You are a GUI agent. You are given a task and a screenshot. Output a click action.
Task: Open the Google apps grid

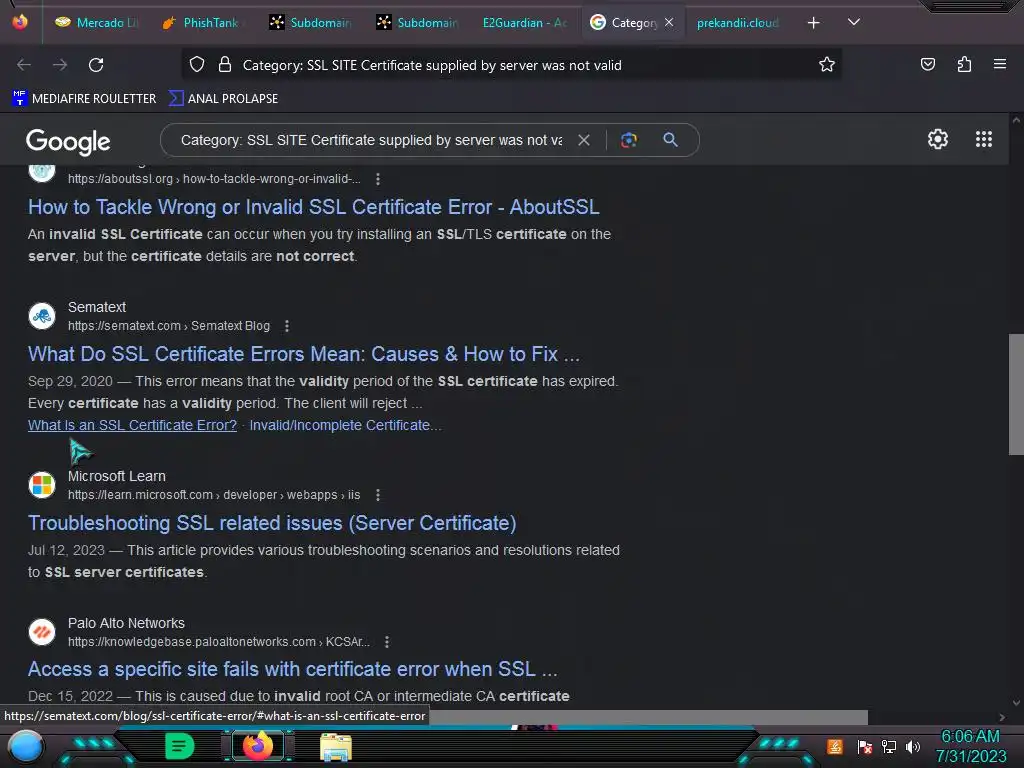click(x=984, y=139)
